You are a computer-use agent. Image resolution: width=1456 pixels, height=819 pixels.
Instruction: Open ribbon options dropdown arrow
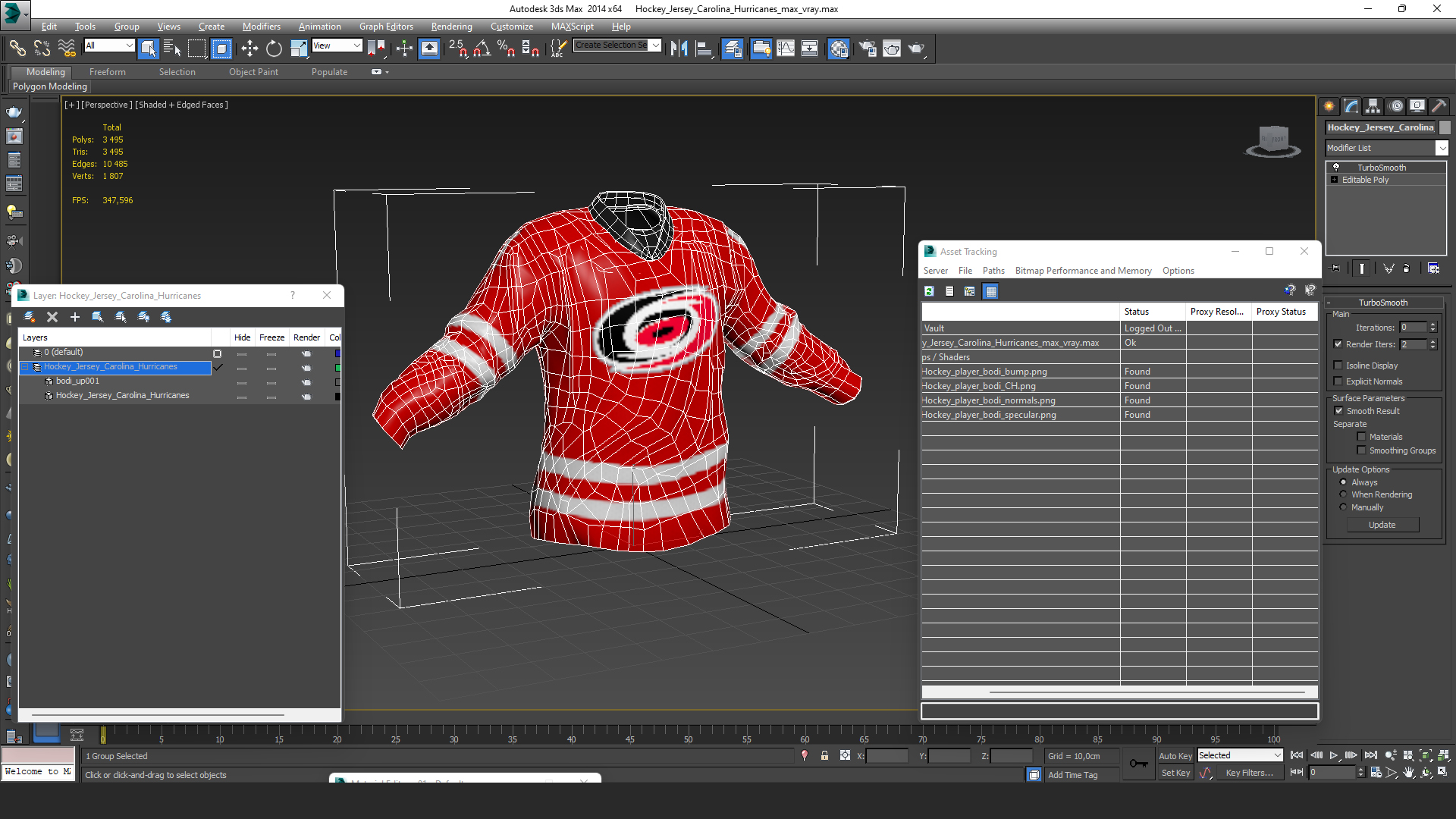coord(387,72)
